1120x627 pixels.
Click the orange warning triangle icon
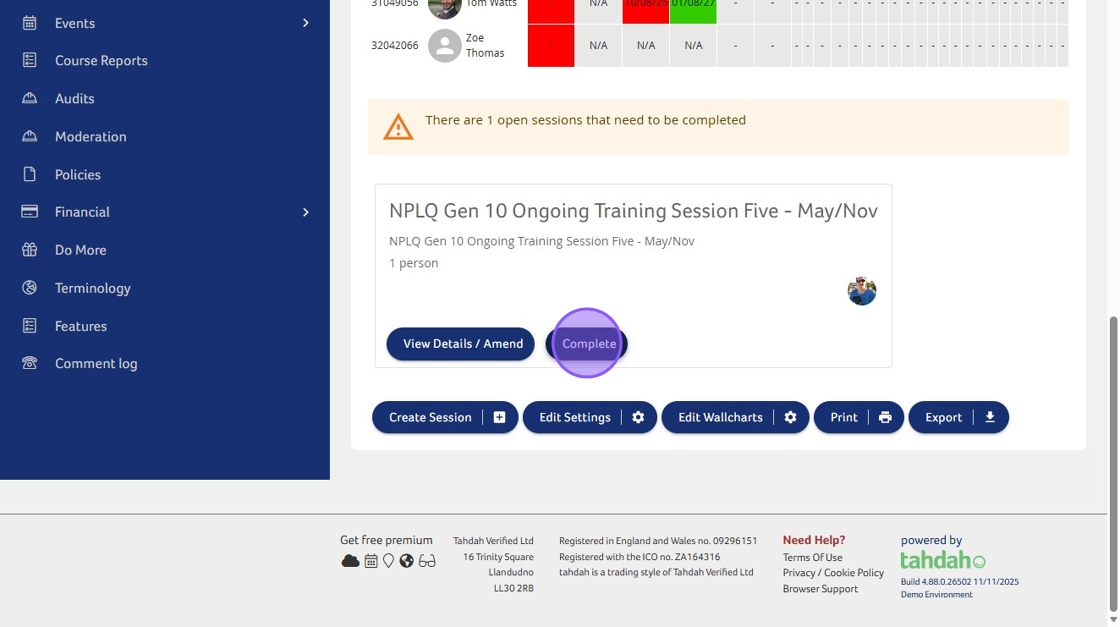pyautogui.click(x=398, y=127)
